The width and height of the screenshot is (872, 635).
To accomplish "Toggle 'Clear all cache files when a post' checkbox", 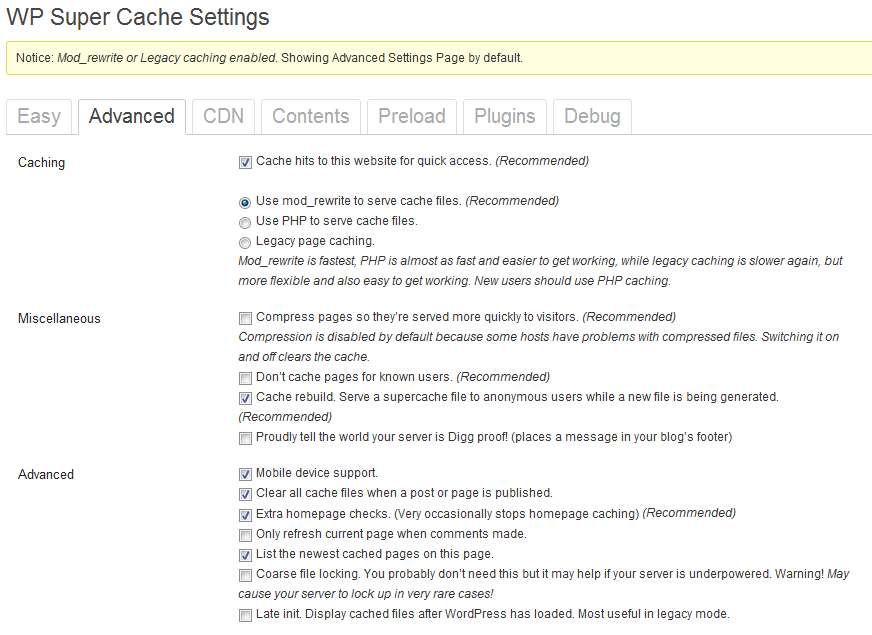I will 245,494.
